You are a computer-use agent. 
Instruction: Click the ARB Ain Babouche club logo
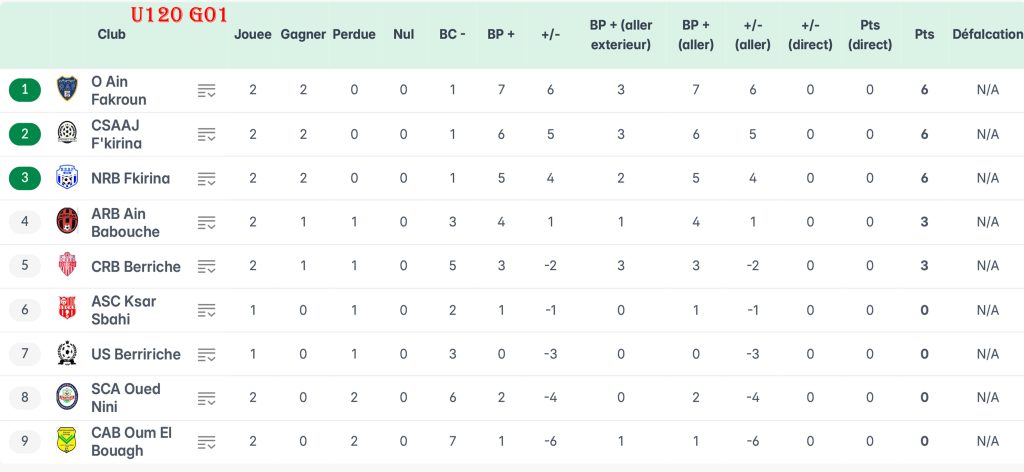pos(67,222)
